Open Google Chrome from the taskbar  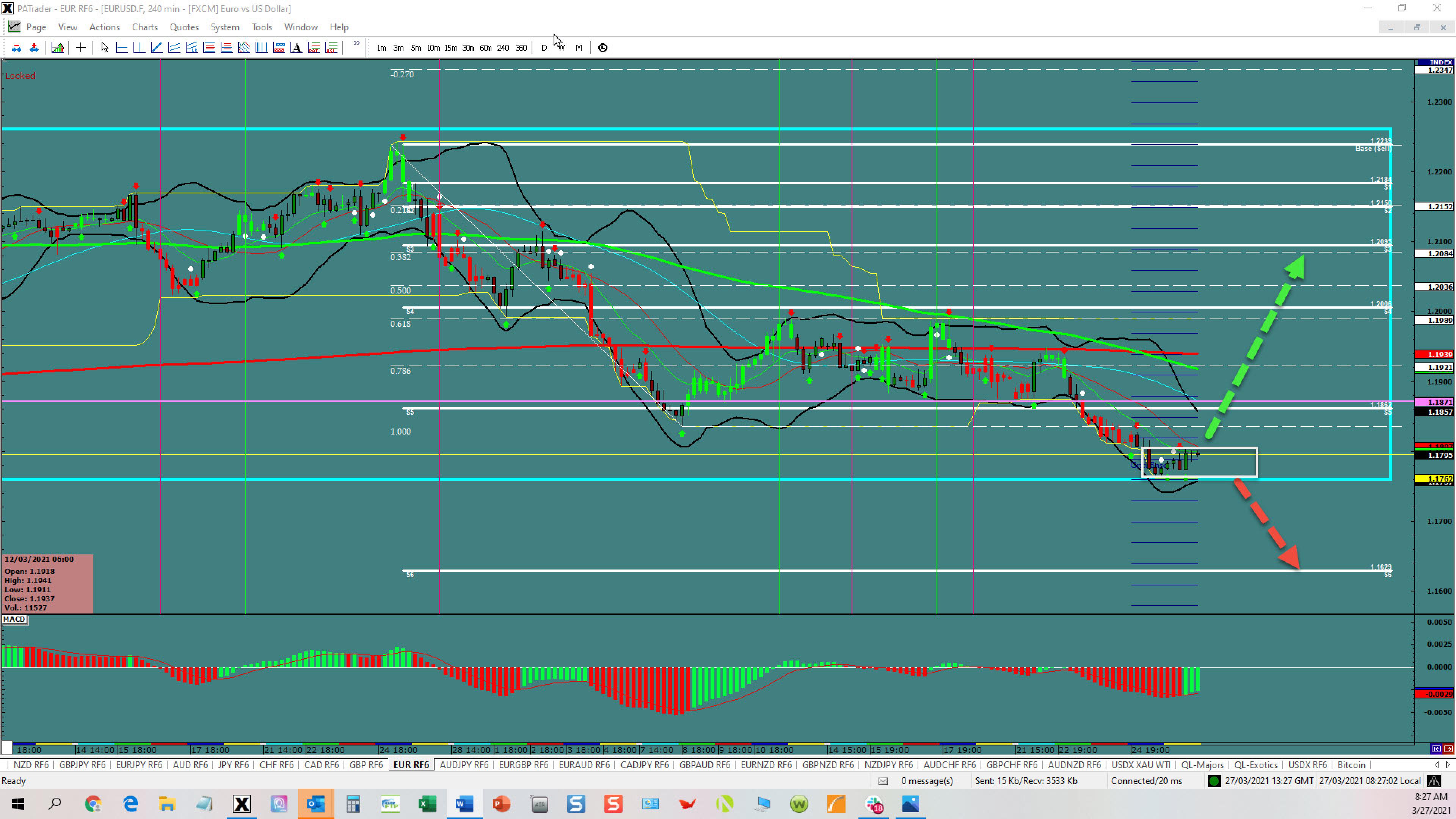click(x=93, y=804)
